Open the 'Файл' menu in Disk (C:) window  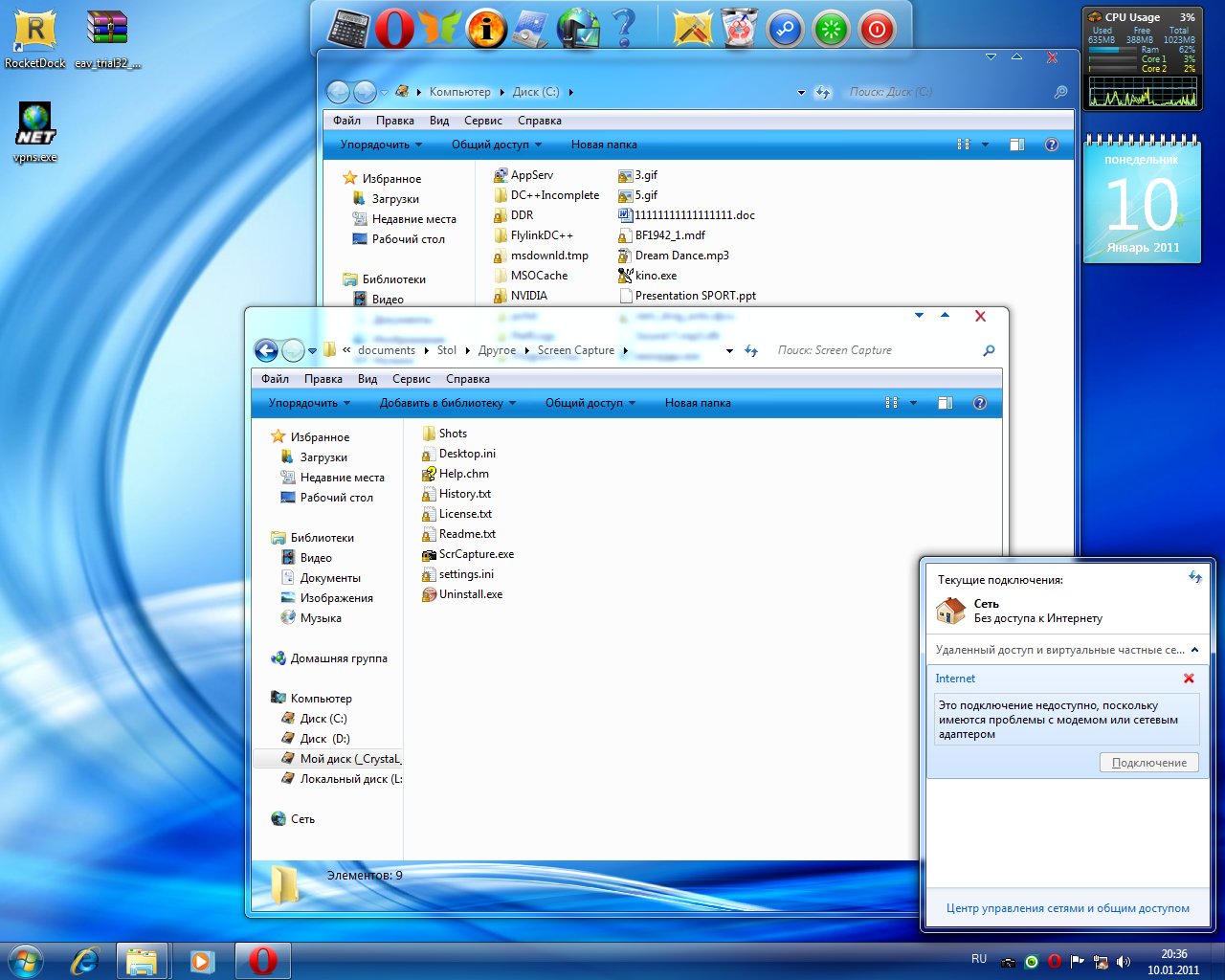[346, 121]
